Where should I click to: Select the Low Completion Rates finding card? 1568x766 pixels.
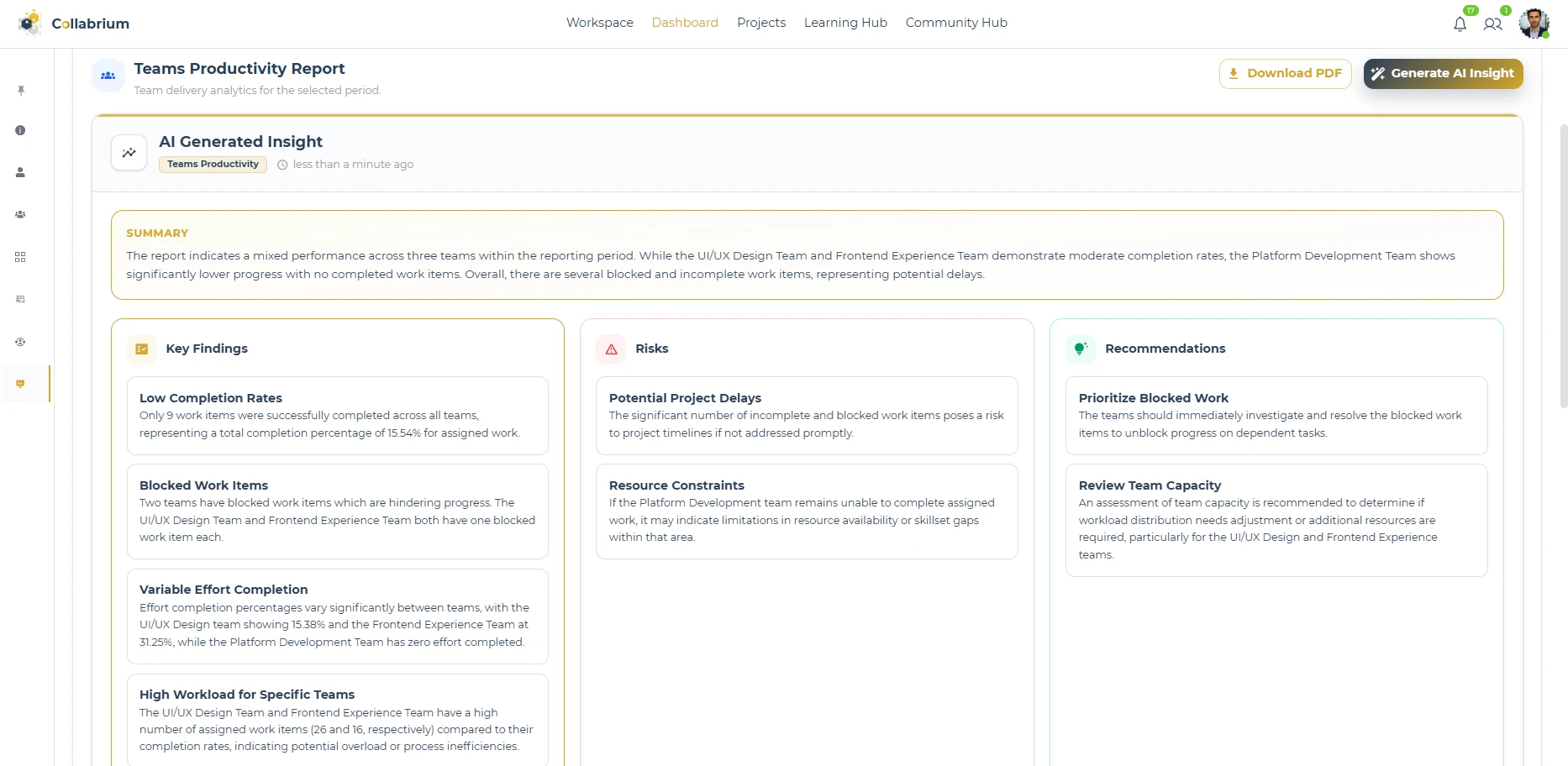(338, 416)
